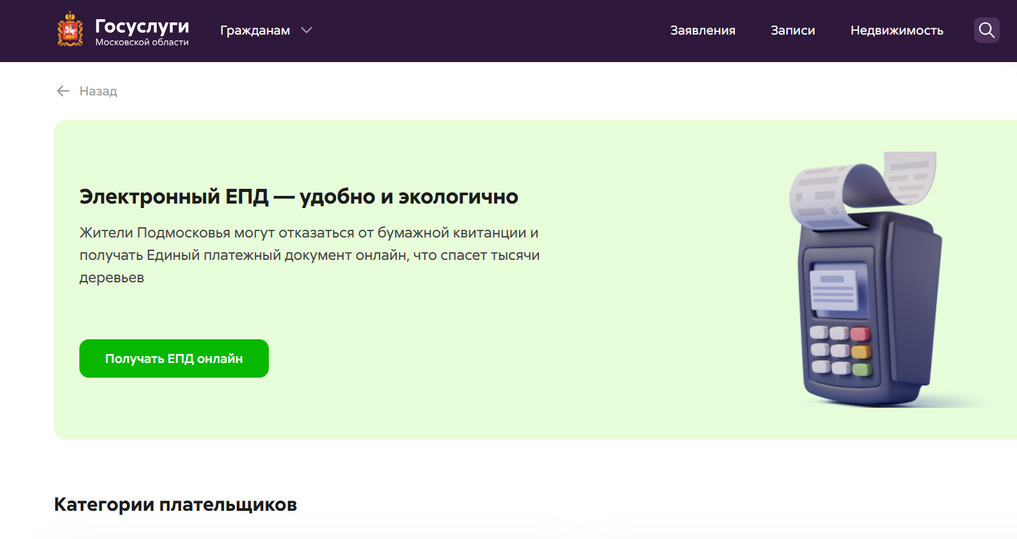Image resolution: width=1017 pixels, height=539 pixels.
Task: Expand the Гражданам dropdown chevron
Action: coord(307,30)
